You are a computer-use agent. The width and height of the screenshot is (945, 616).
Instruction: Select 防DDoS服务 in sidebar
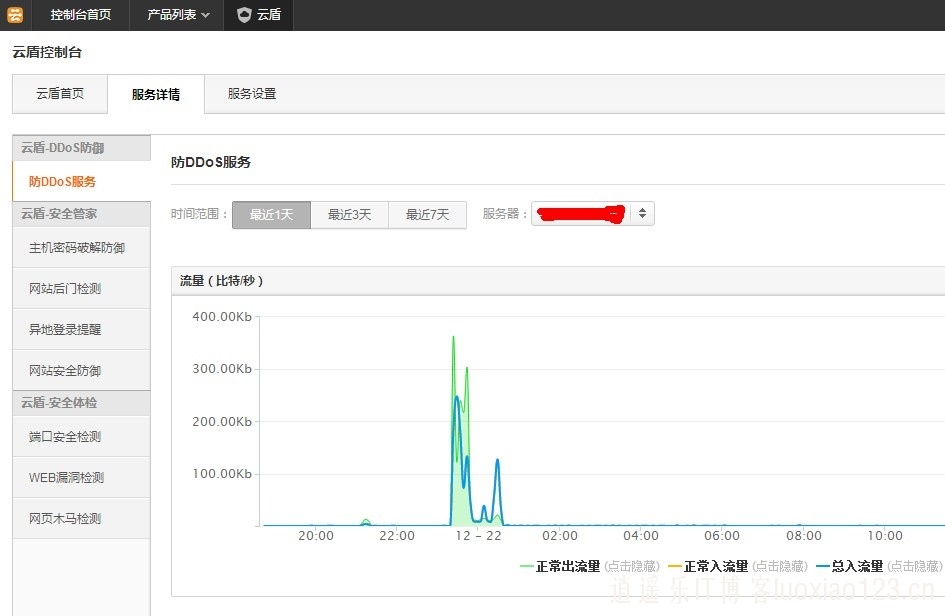coord(81,181)
